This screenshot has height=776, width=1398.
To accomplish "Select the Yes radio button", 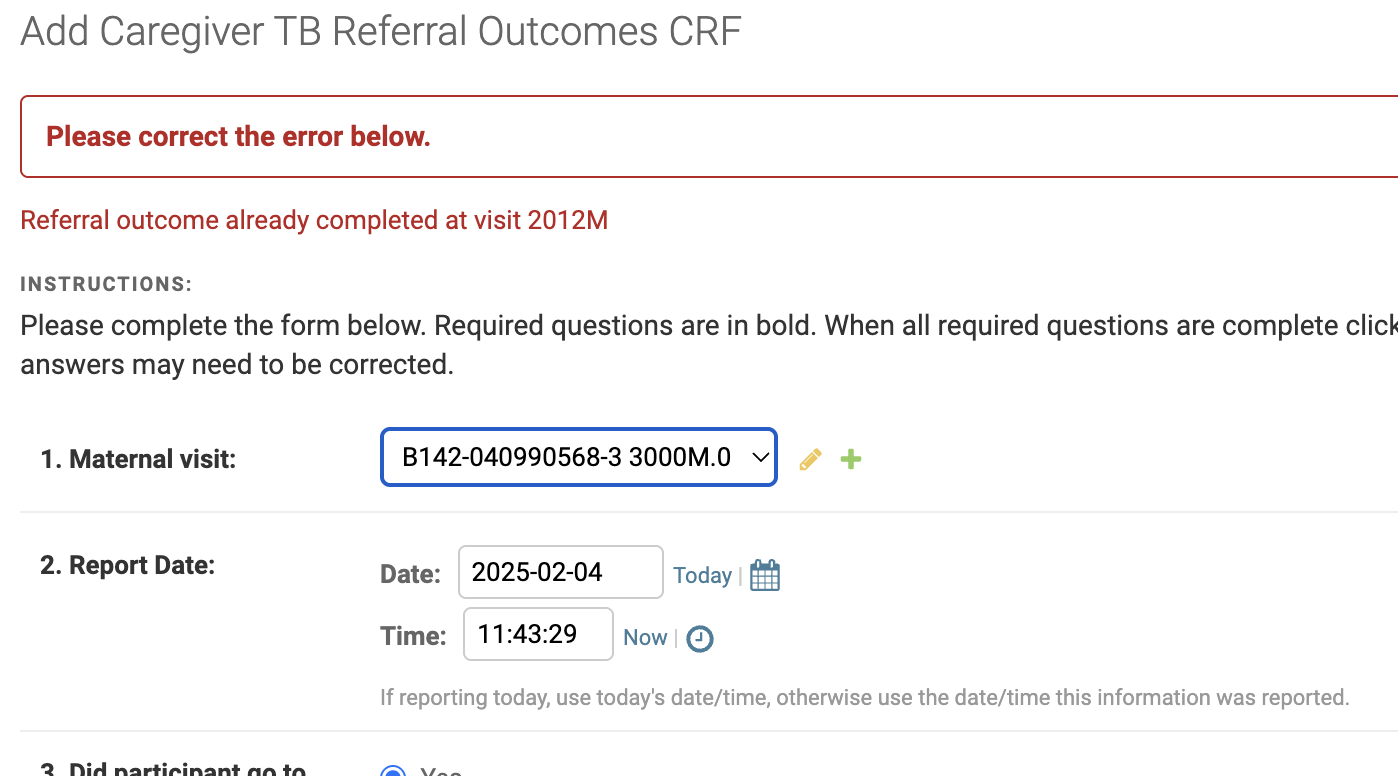I will (394, 772).
